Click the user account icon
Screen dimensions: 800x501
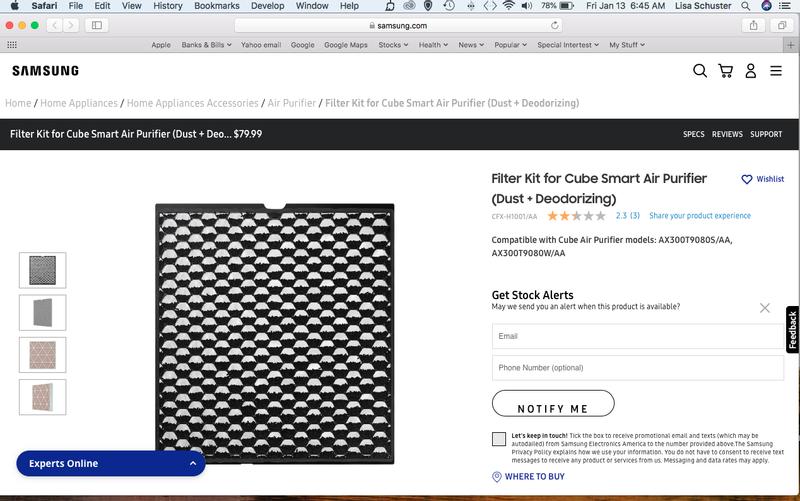(750, 71)
